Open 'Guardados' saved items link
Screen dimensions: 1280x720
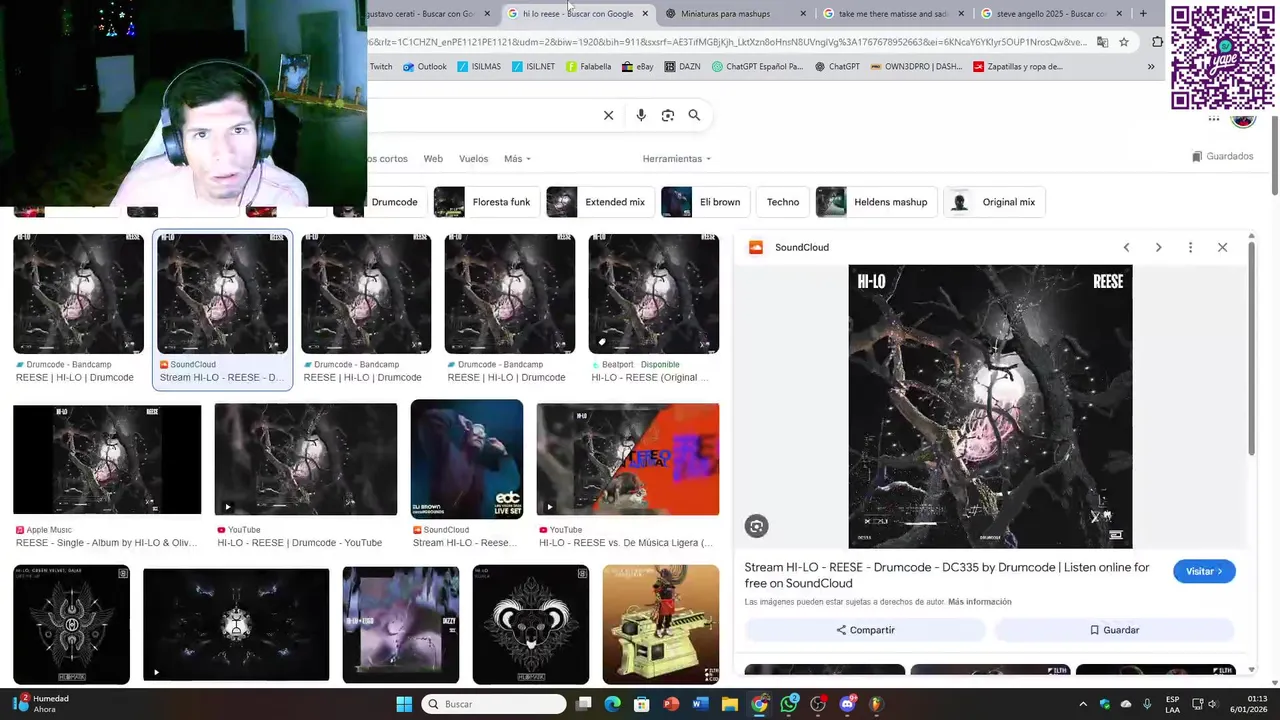pyautogui.click(x=1222, y=157)
